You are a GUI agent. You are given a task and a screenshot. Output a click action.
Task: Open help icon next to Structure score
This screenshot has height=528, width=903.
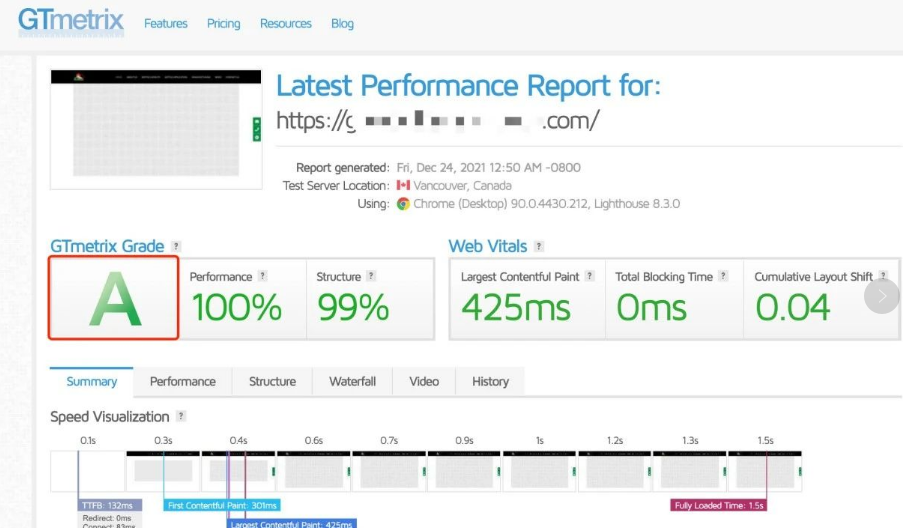coord(371,276)
